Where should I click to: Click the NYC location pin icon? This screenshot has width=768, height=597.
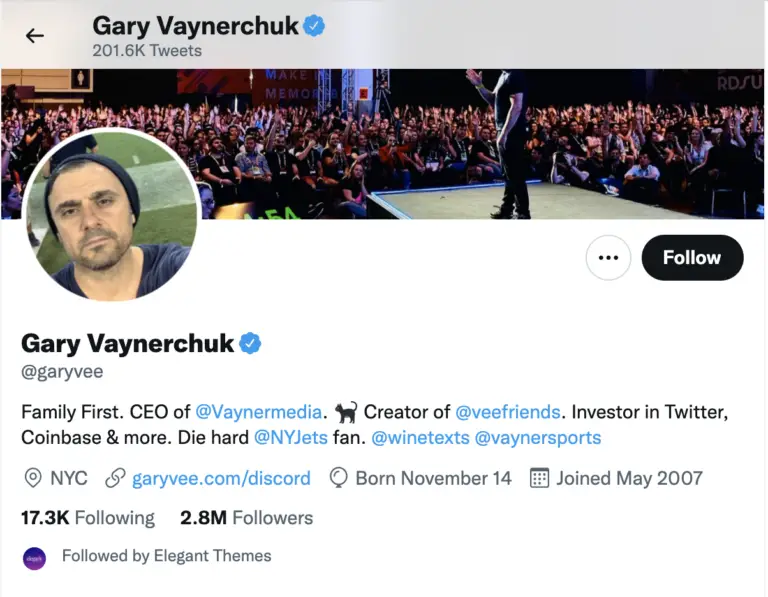33,478
